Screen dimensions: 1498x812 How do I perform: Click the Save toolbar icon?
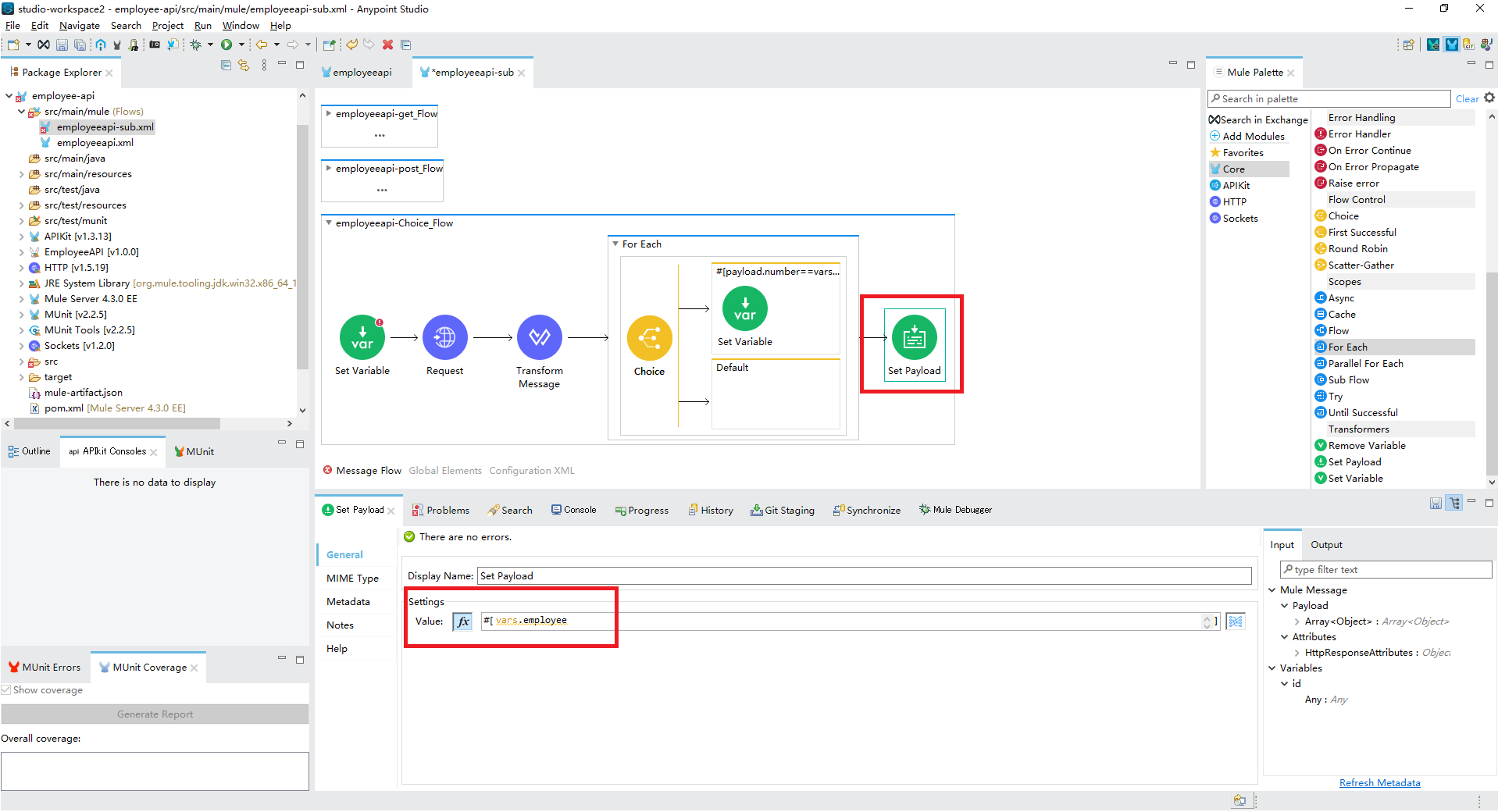(x=62, y=45)
